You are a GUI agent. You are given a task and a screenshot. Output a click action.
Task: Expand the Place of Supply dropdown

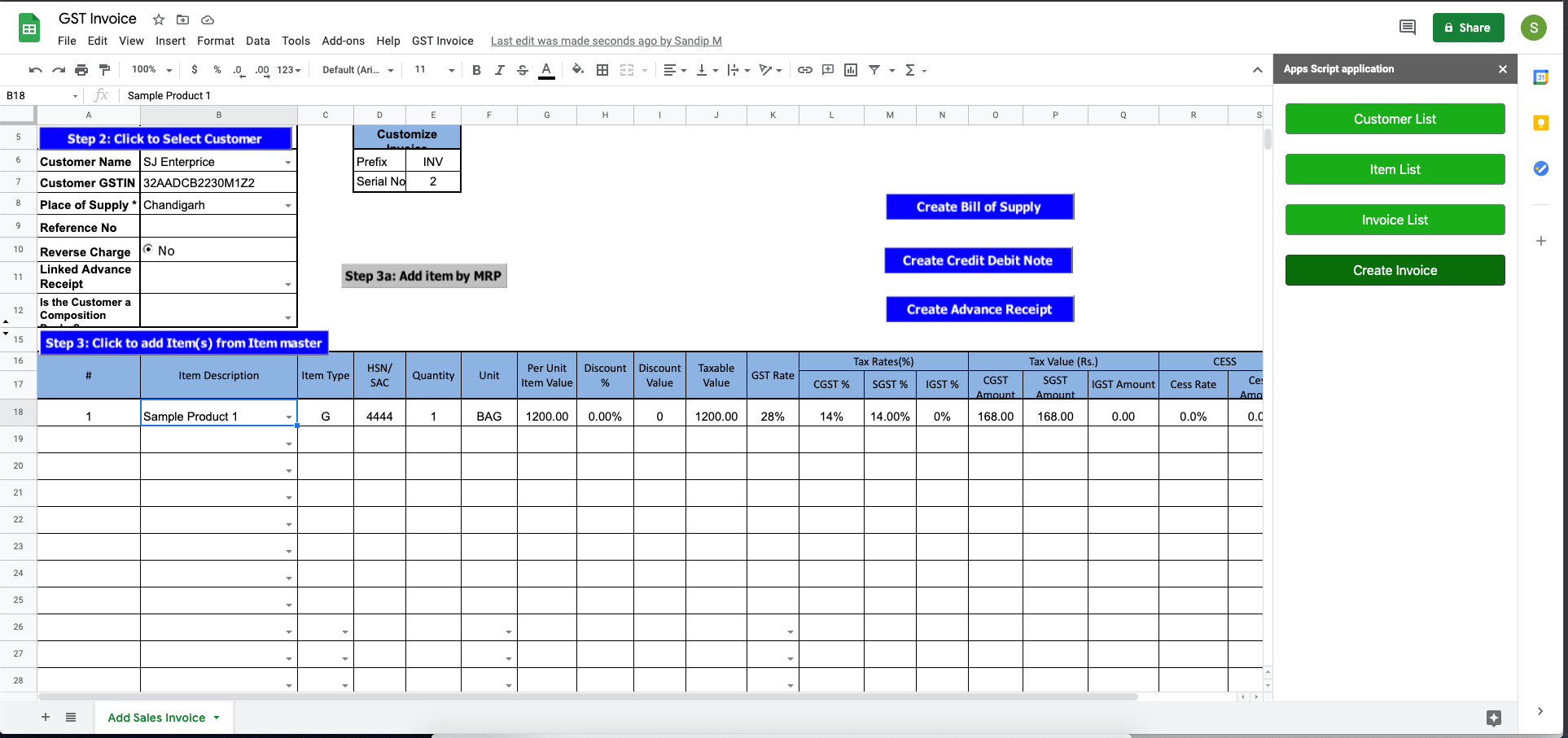click(x=287, y=206)
